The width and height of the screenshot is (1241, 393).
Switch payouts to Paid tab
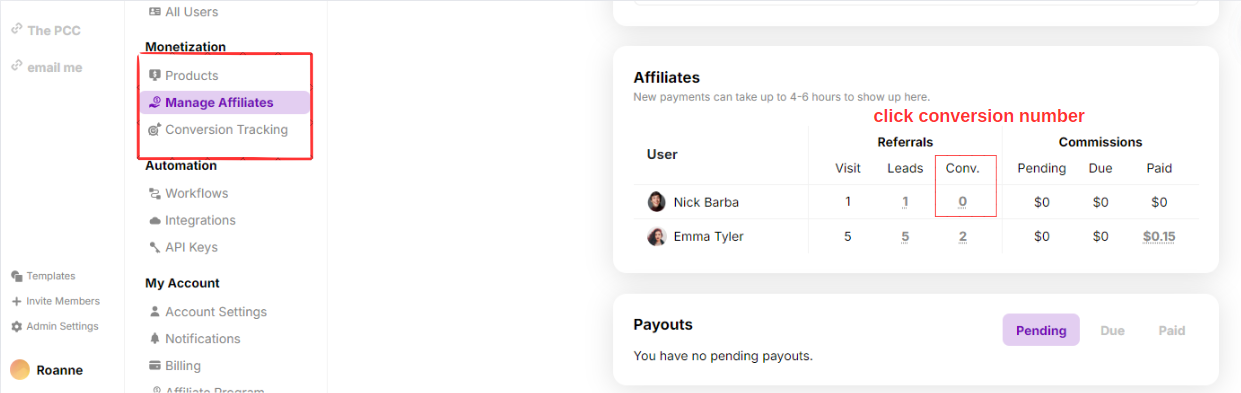[1172, 330]
